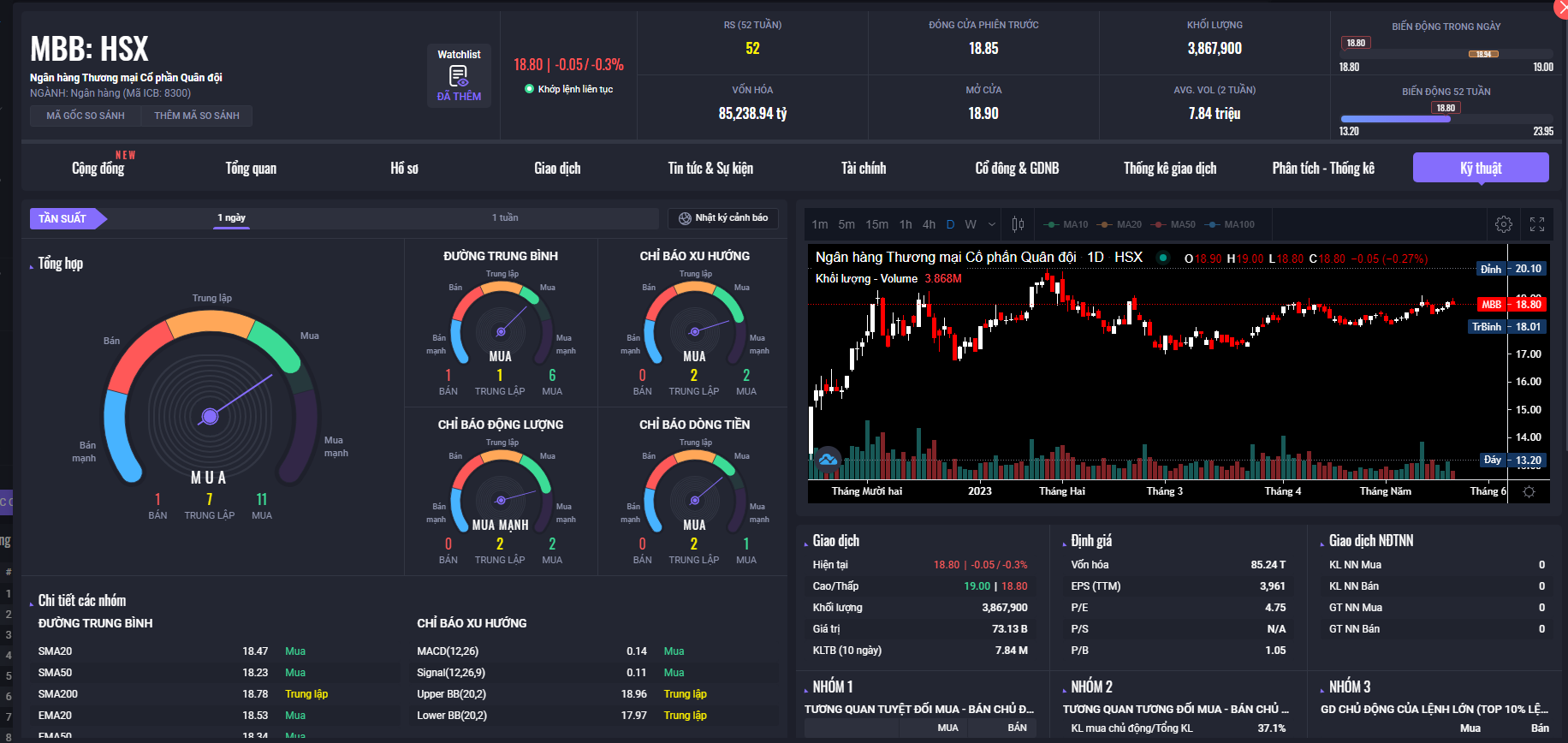The height and width of the screenshot is (743, 1568).
Task: Click the 52-week range slider bar
Action: click(1446, 120)
